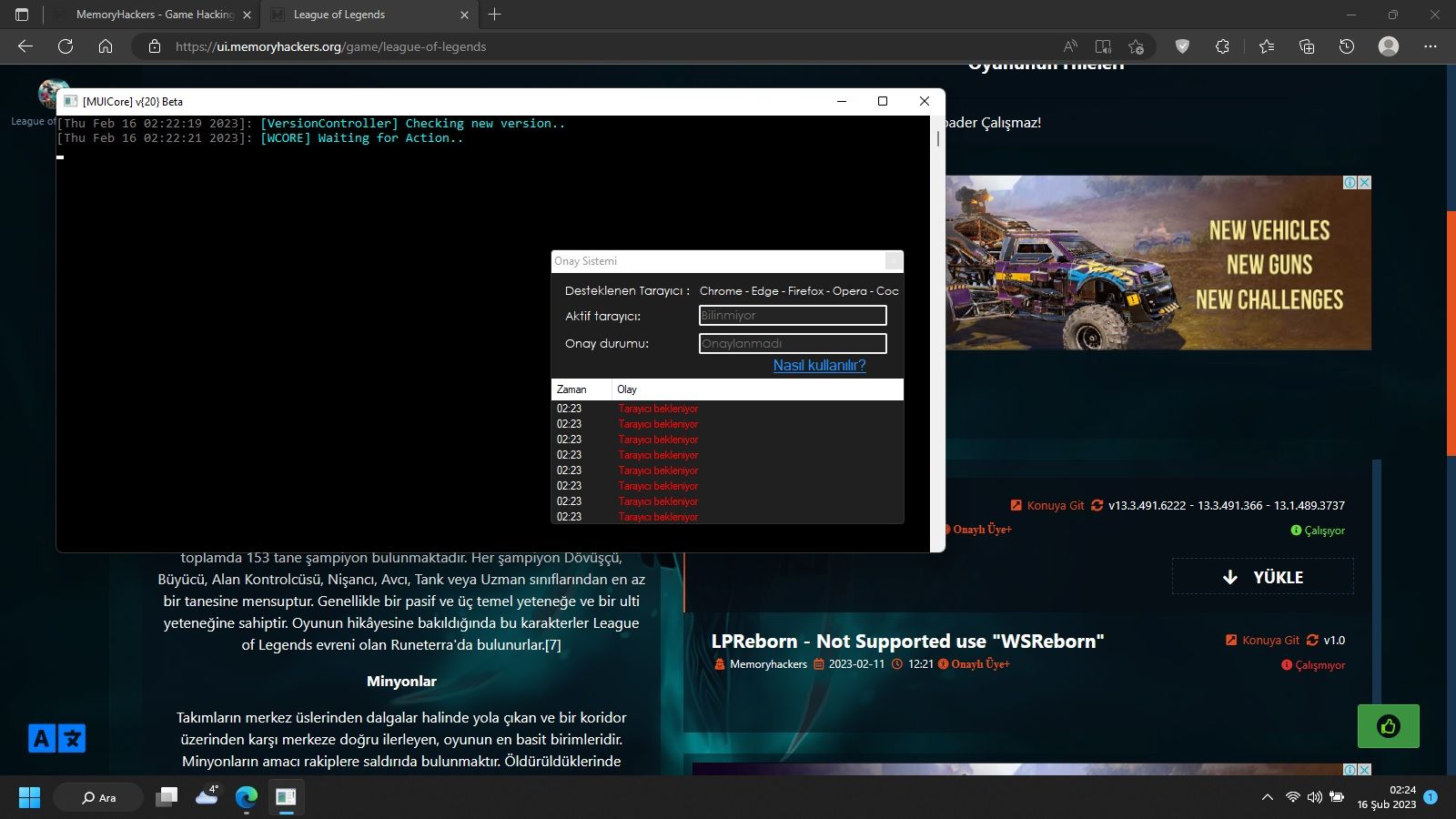
Task: Open Task View on taskbar
Action: click(167, 797)
